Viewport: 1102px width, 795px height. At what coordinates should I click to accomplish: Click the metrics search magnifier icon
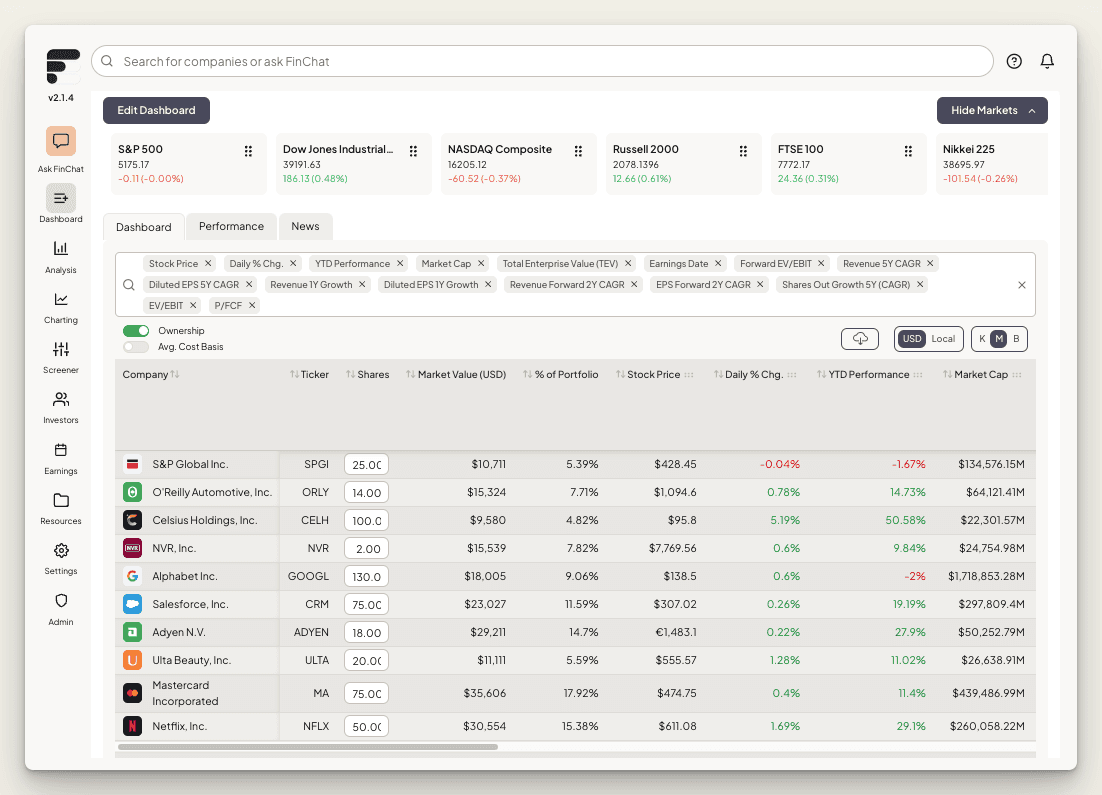129,285
